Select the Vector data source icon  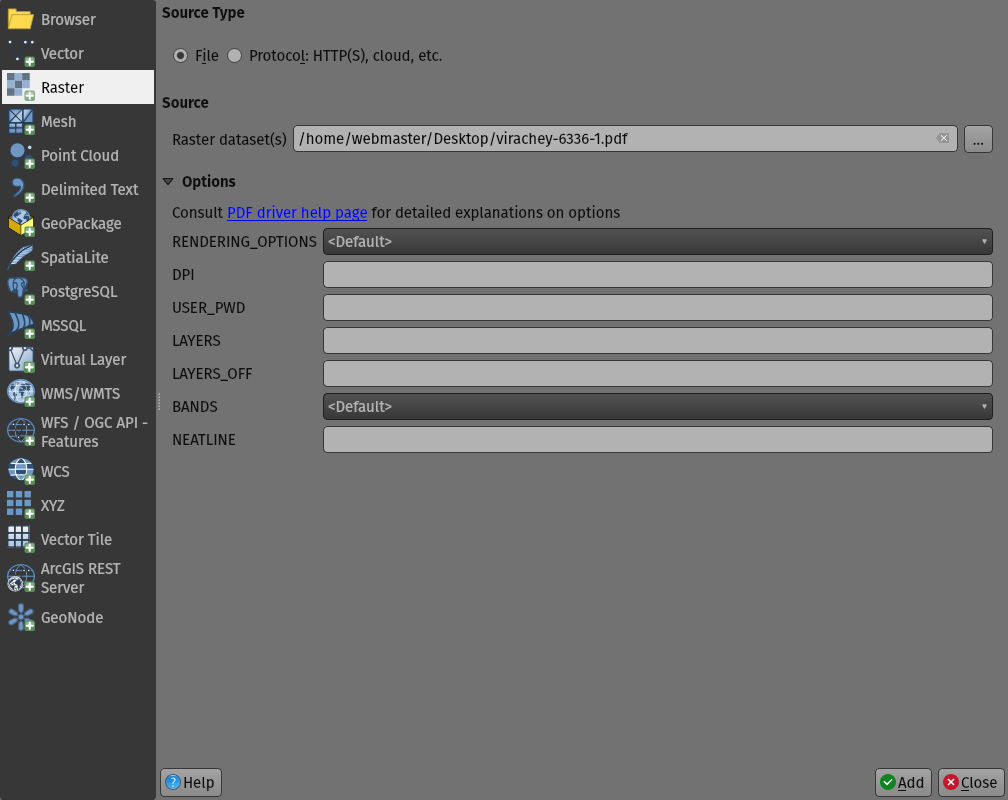click(21, 54)
